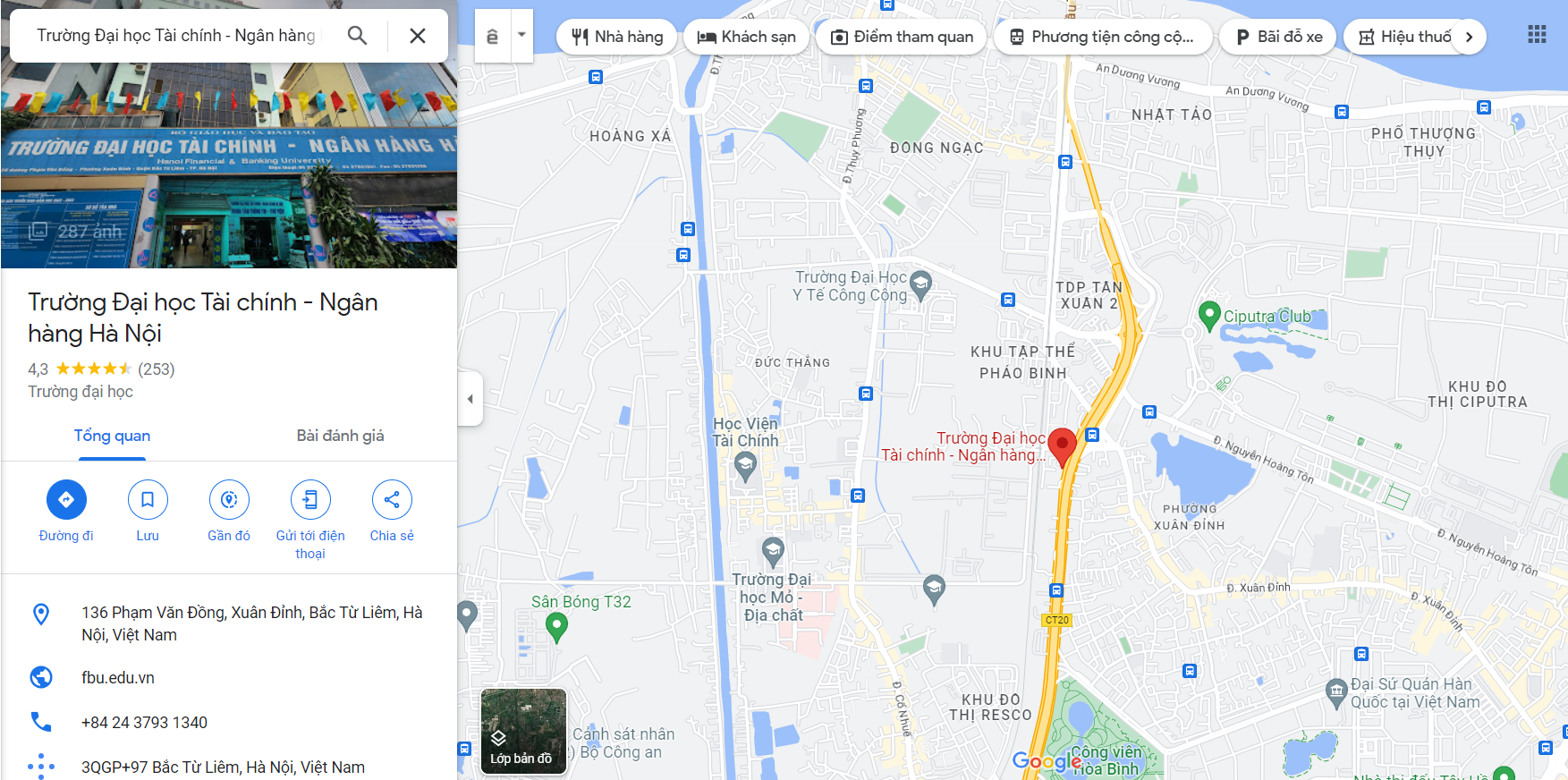Open the Google apps grid icon
Viewport: 1568px width, 780px height.
pyautogui.click(x=1537, y=35)
